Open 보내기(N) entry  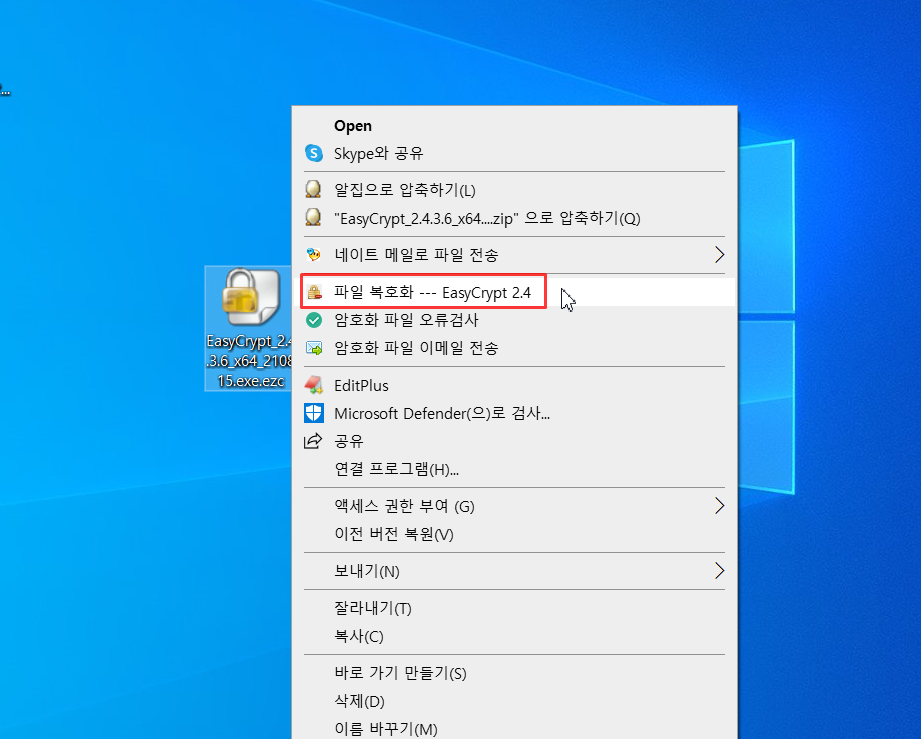click(x=514, y=570)
